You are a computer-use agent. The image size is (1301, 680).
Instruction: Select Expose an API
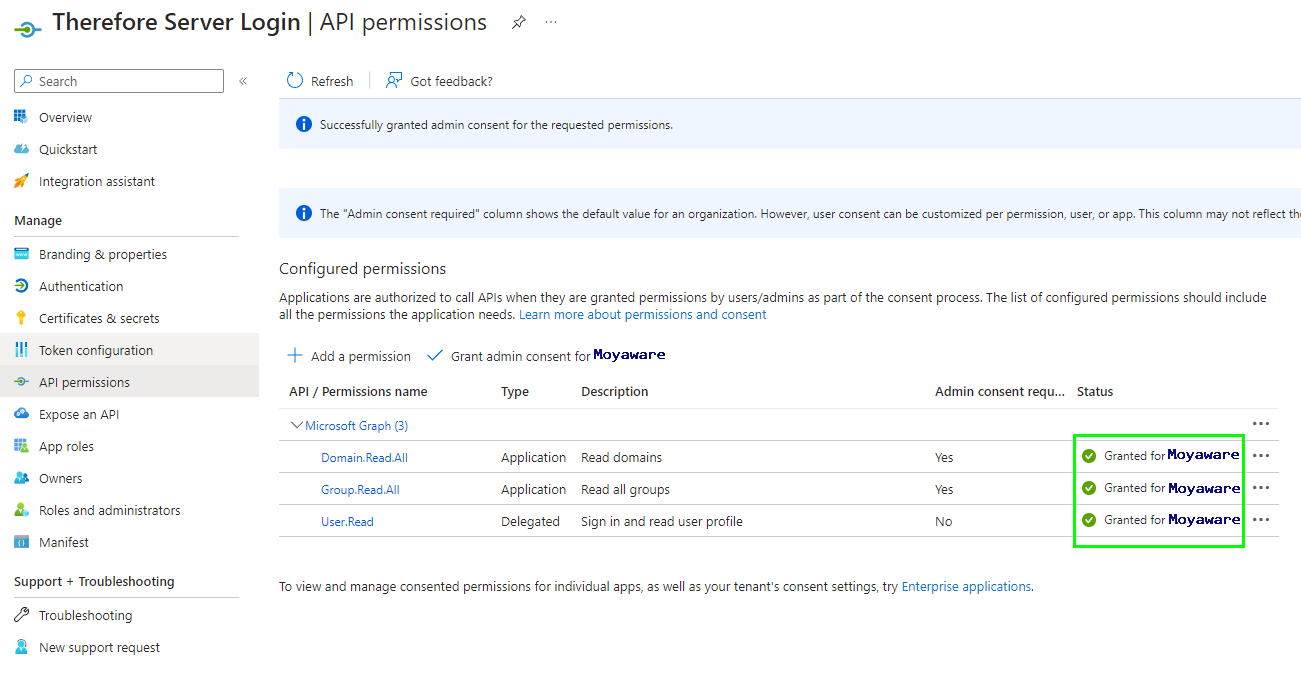click(x=85, y=413)
